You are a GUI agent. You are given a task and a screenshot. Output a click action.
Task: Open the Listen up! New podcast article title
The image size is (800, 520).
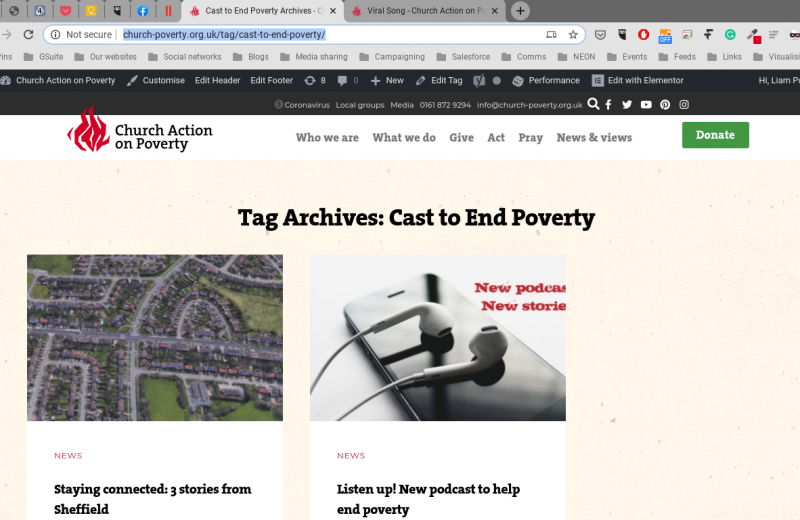[428, 499]
